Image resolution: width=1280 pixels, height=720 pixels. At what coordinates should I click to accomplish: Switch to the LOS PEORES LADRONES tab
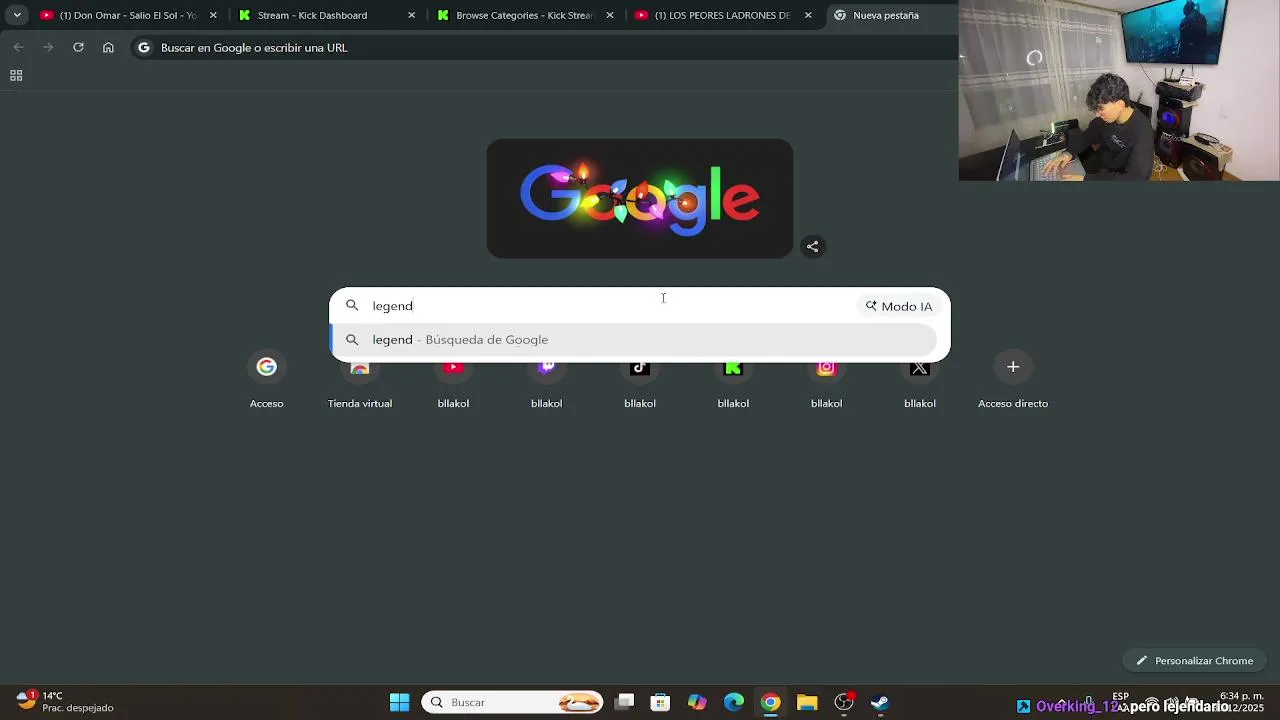(722, 15)
